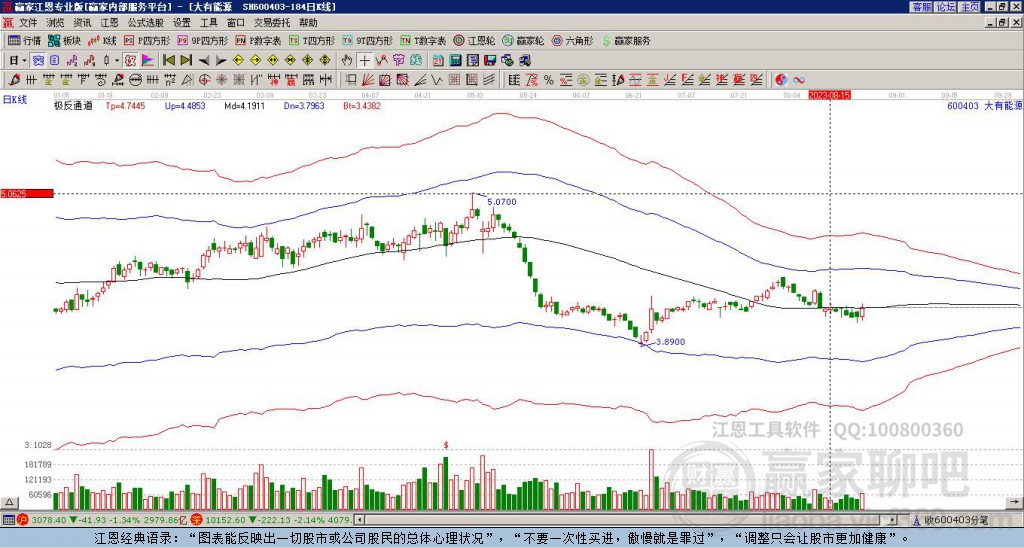Click the 600403 大有能源 stock label
1024x548 pixels.
[985, 105]
